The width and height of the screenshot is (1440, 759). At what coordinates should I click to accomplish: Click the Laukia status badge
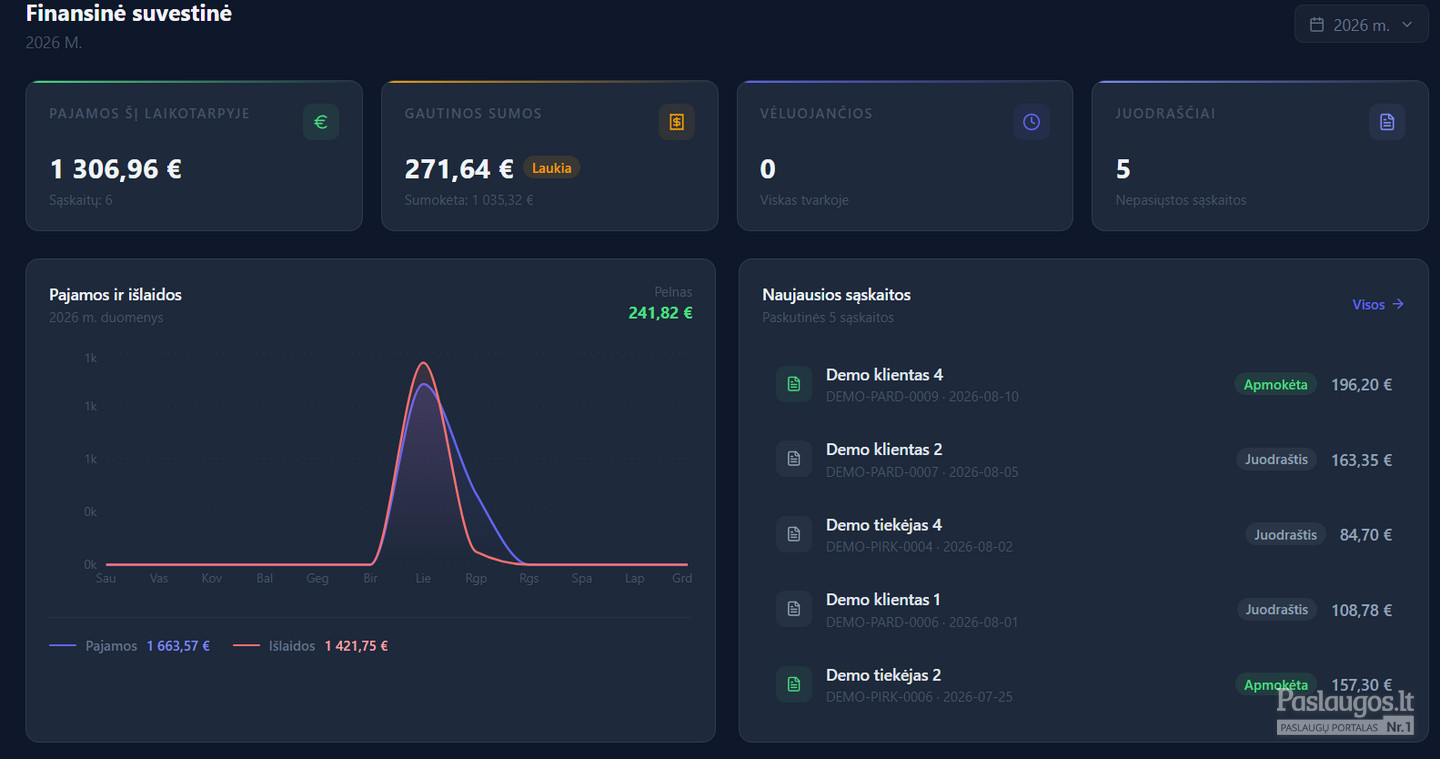coord(552,168)
